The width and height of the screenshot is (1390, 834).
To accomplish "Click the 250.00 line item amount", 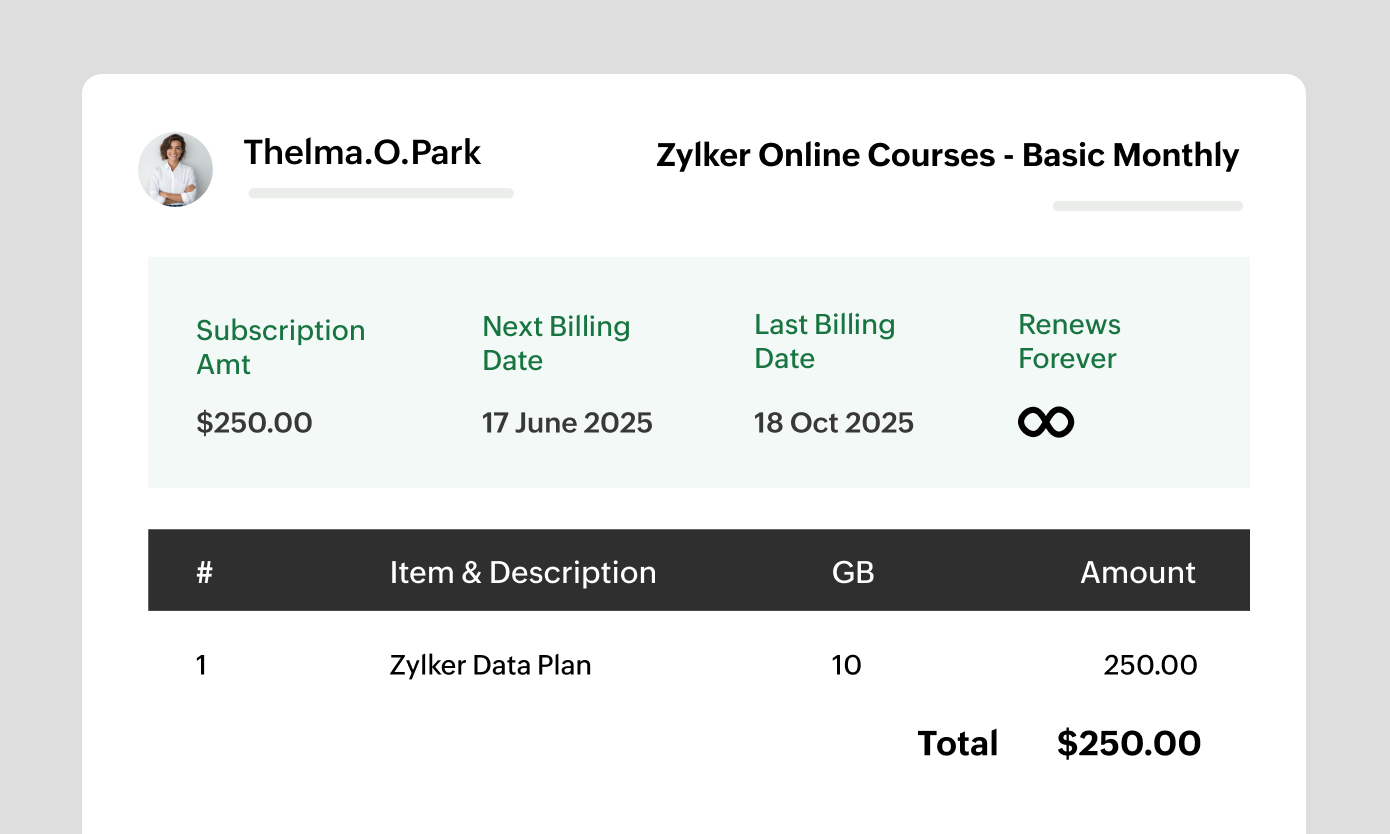I will pos(1150,665).
